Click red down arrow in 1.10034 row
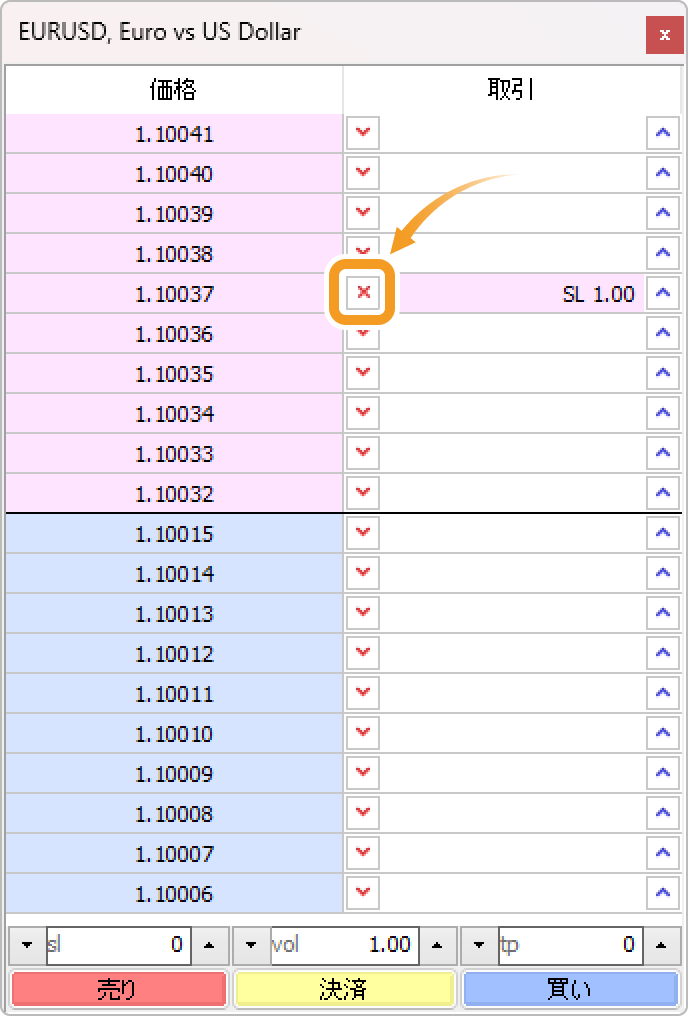 pos(363,413)
